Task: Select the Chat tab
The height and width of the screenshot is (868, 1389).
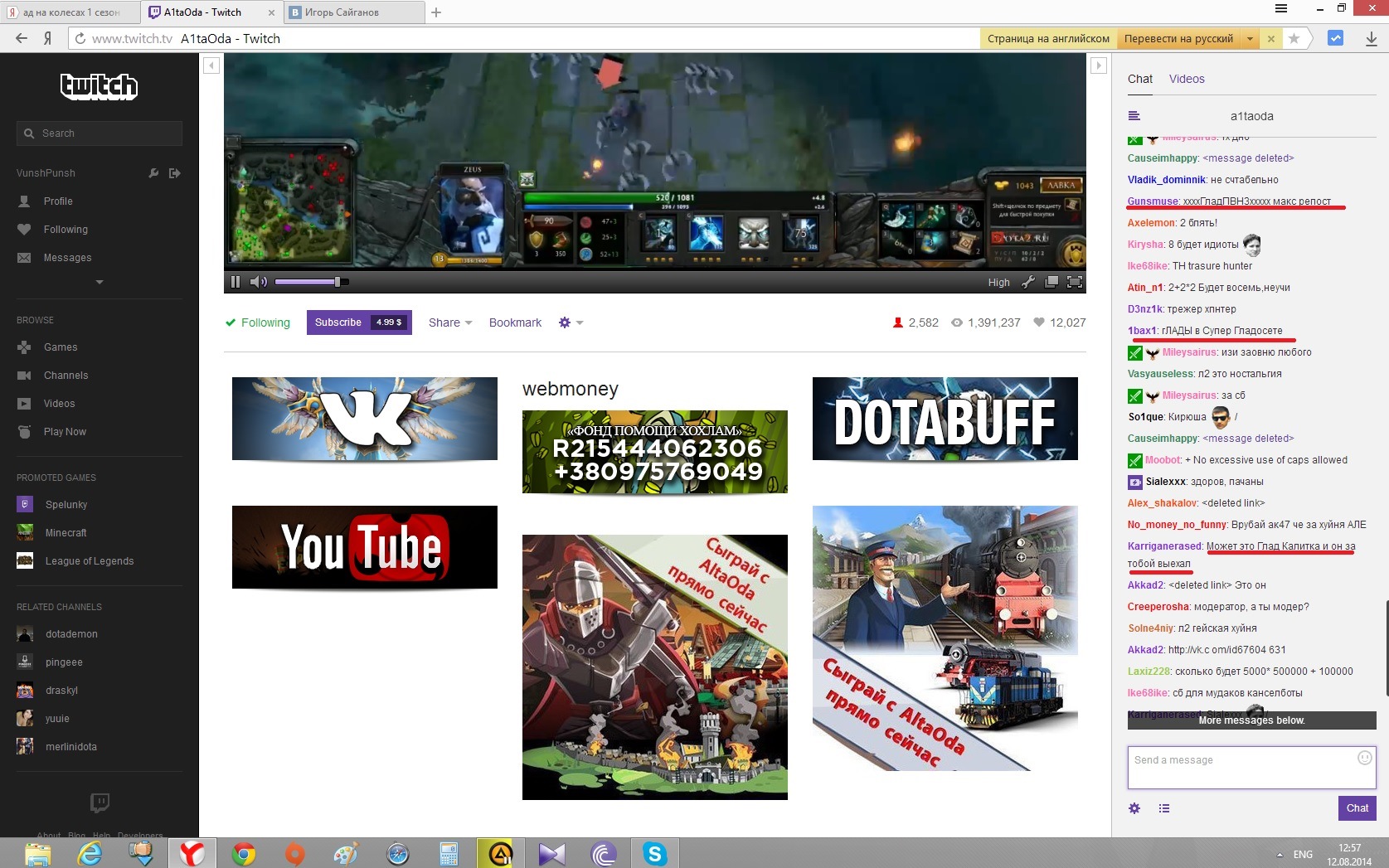Action: click(x=1140, y=79)
